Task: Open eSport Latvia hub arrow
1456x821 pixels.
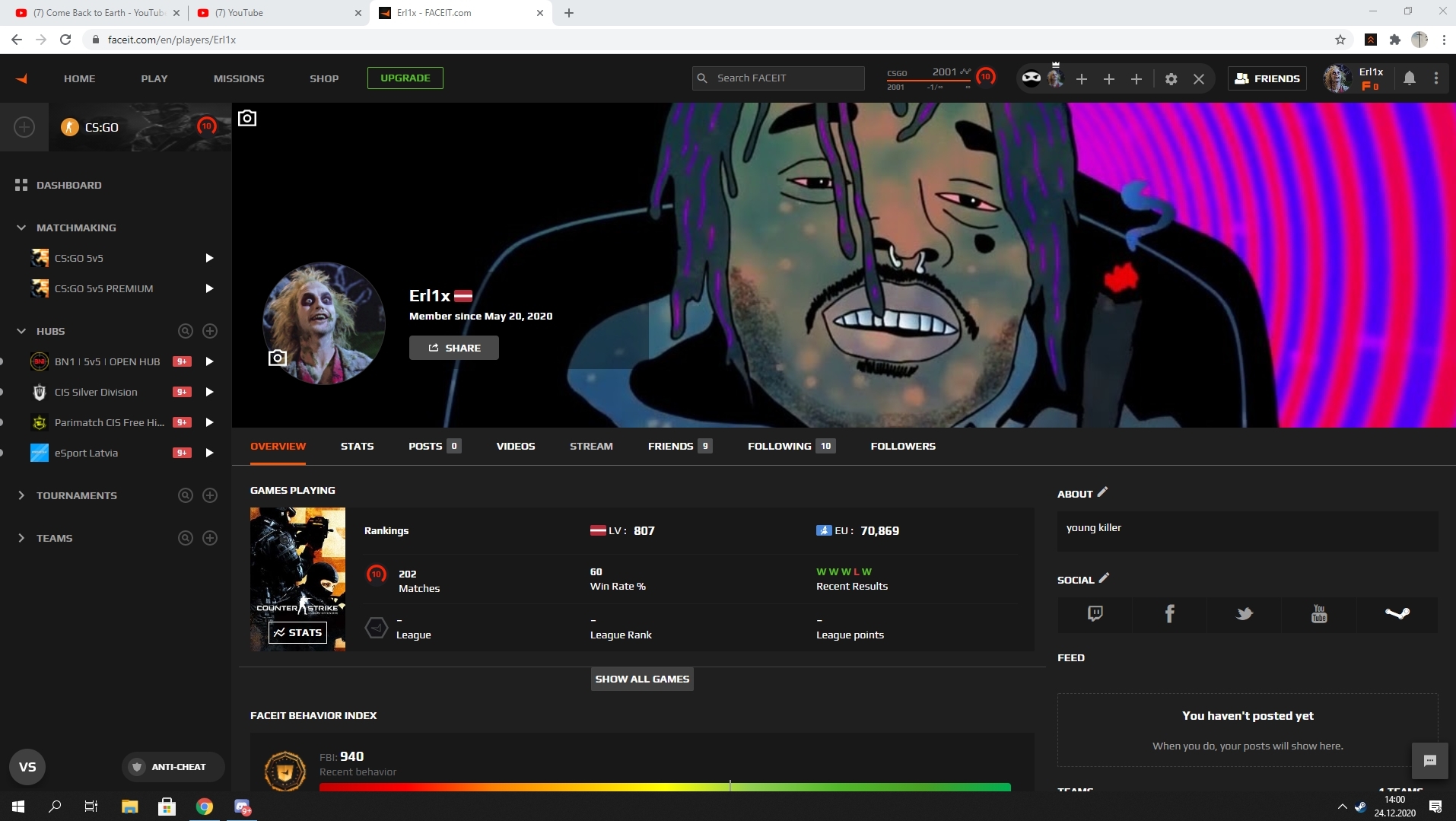Action: pyautogui.click(x=209, y=453)
